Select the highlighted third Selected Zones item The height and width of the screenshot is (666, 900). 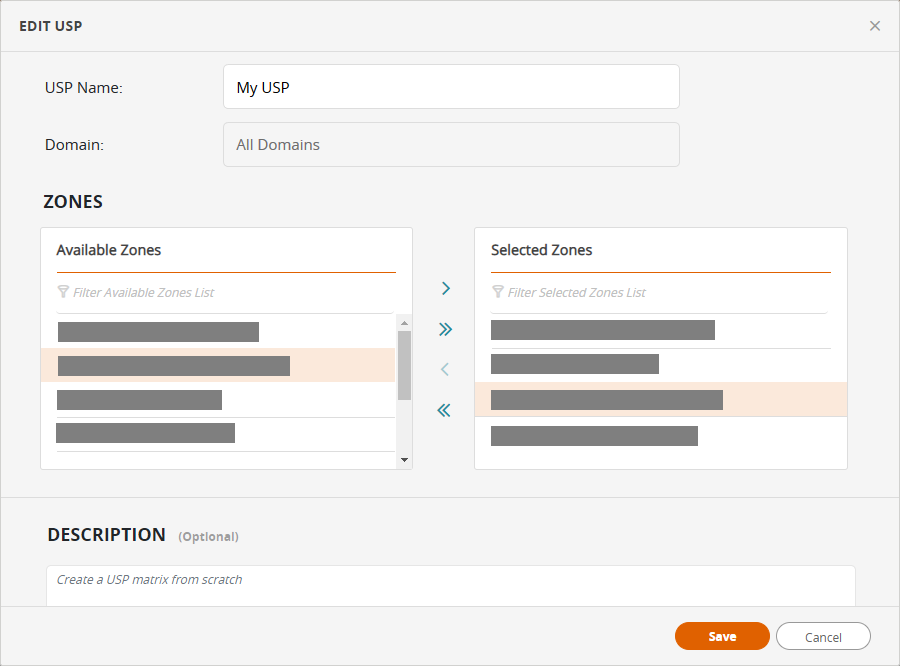[x=606, y=400]
